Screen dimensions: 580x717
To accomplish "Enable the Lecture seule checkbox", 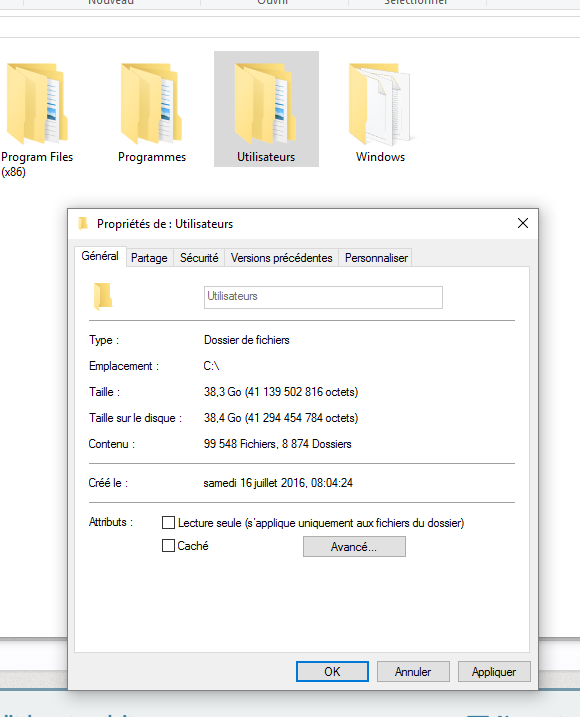I will click(x=168, y=522).
